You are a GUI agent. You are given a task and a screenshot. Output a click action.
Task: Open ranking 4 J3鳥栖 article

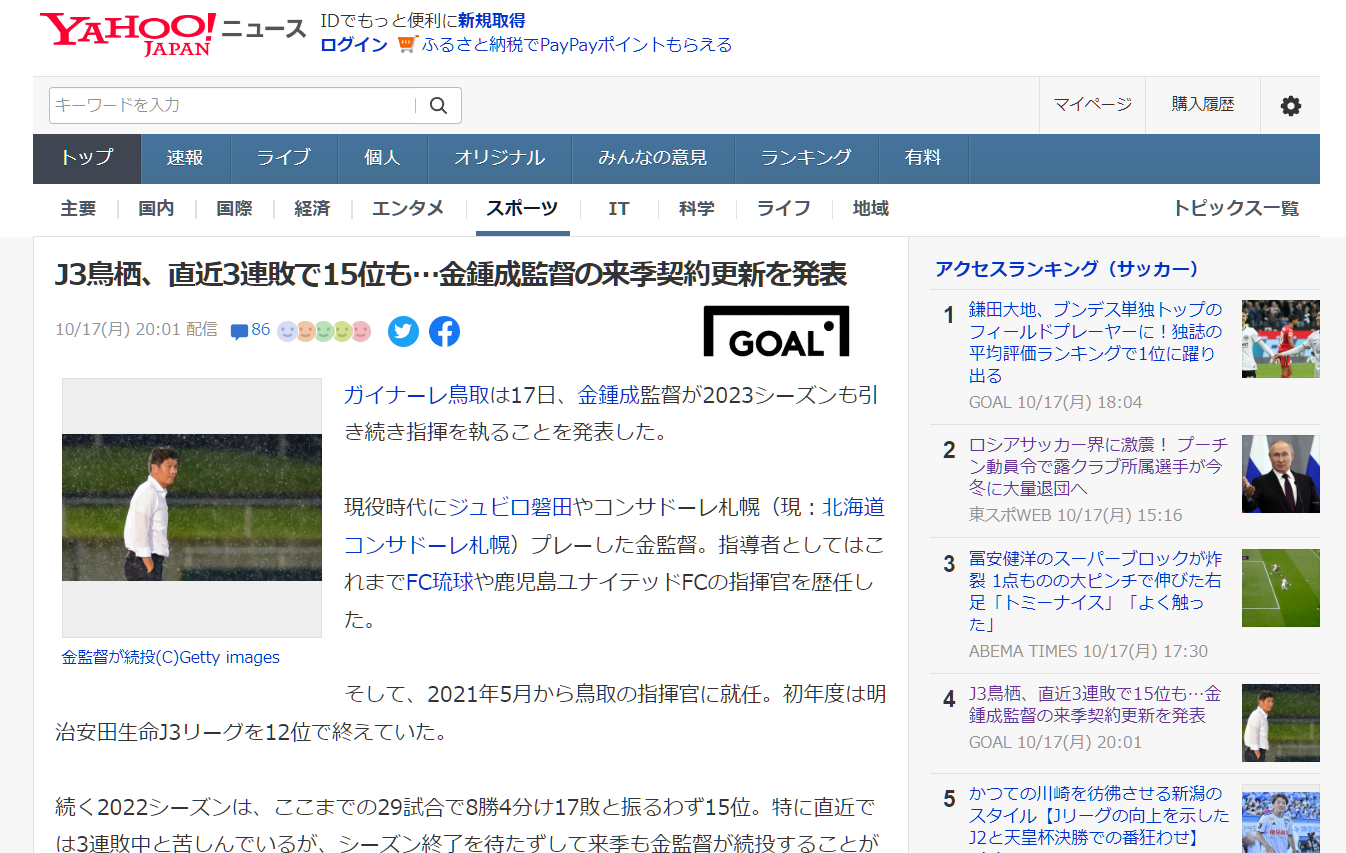1096,704
